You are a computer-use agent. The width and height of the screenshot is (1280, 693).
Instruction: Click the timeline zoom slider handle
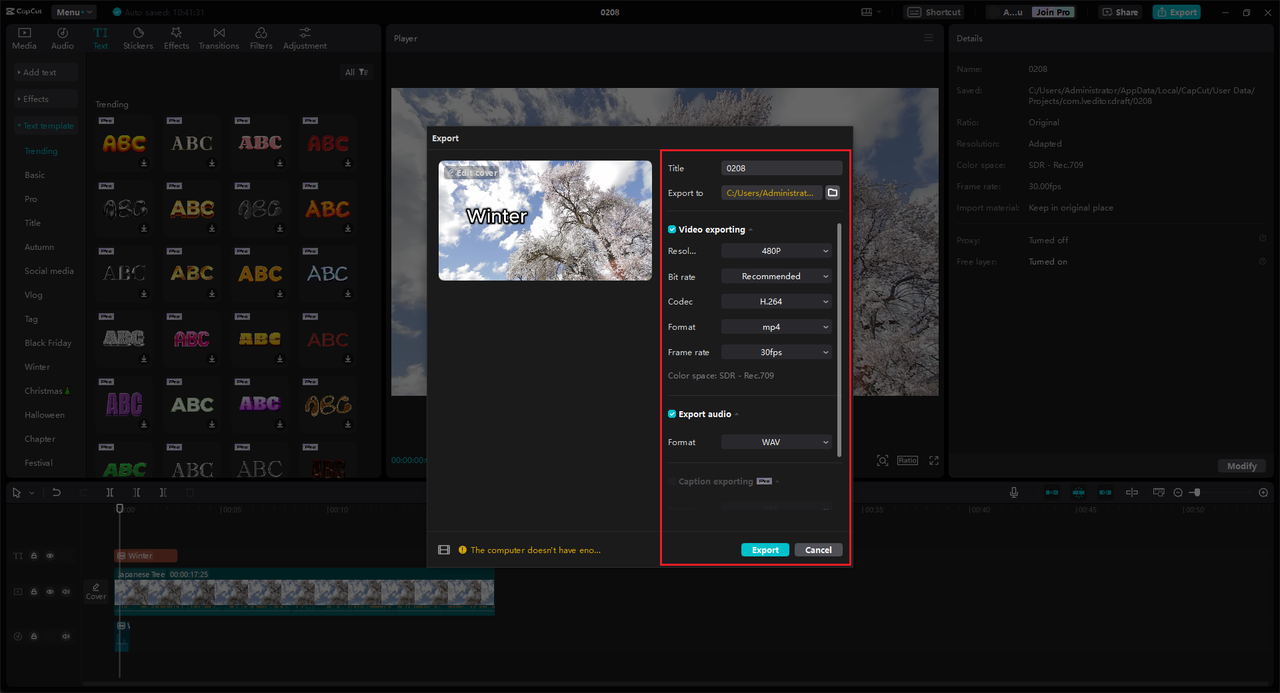point(1196,493)
